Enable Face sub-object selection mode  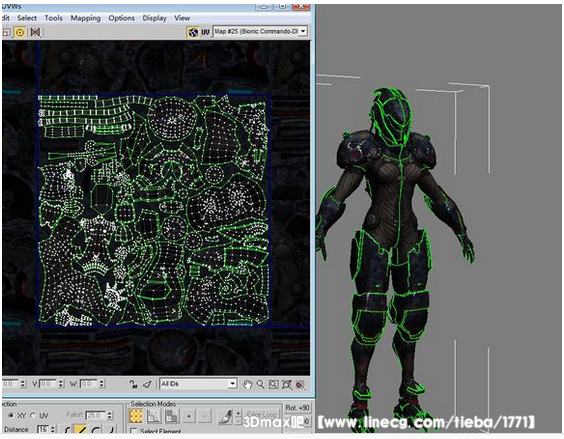click(172, 416)
